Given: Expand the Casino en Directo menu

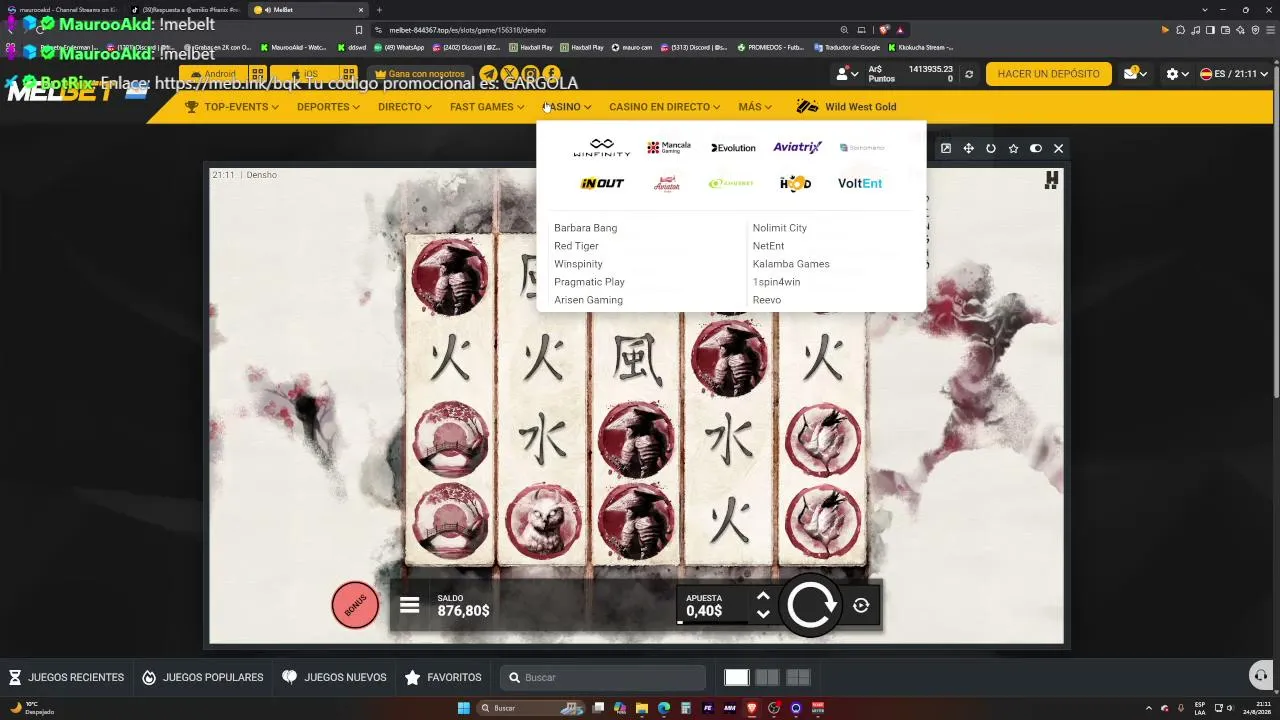Looking at the screenshot, I should [665, 107].
